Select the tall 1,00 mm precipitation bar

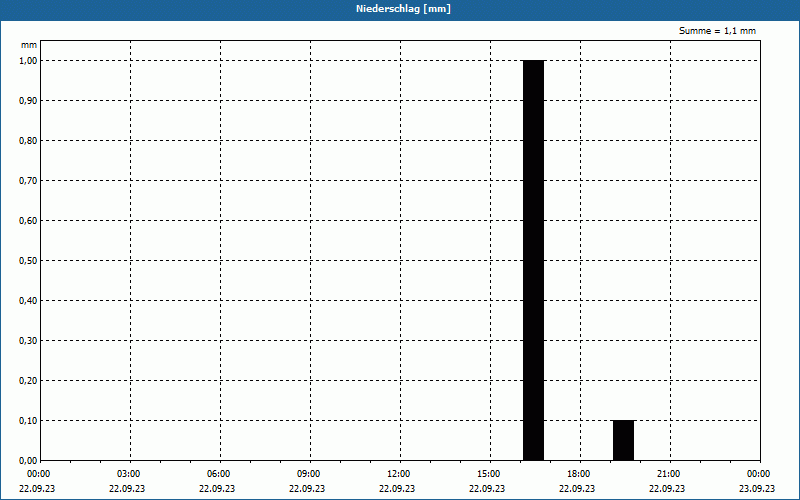click(534, 260)
